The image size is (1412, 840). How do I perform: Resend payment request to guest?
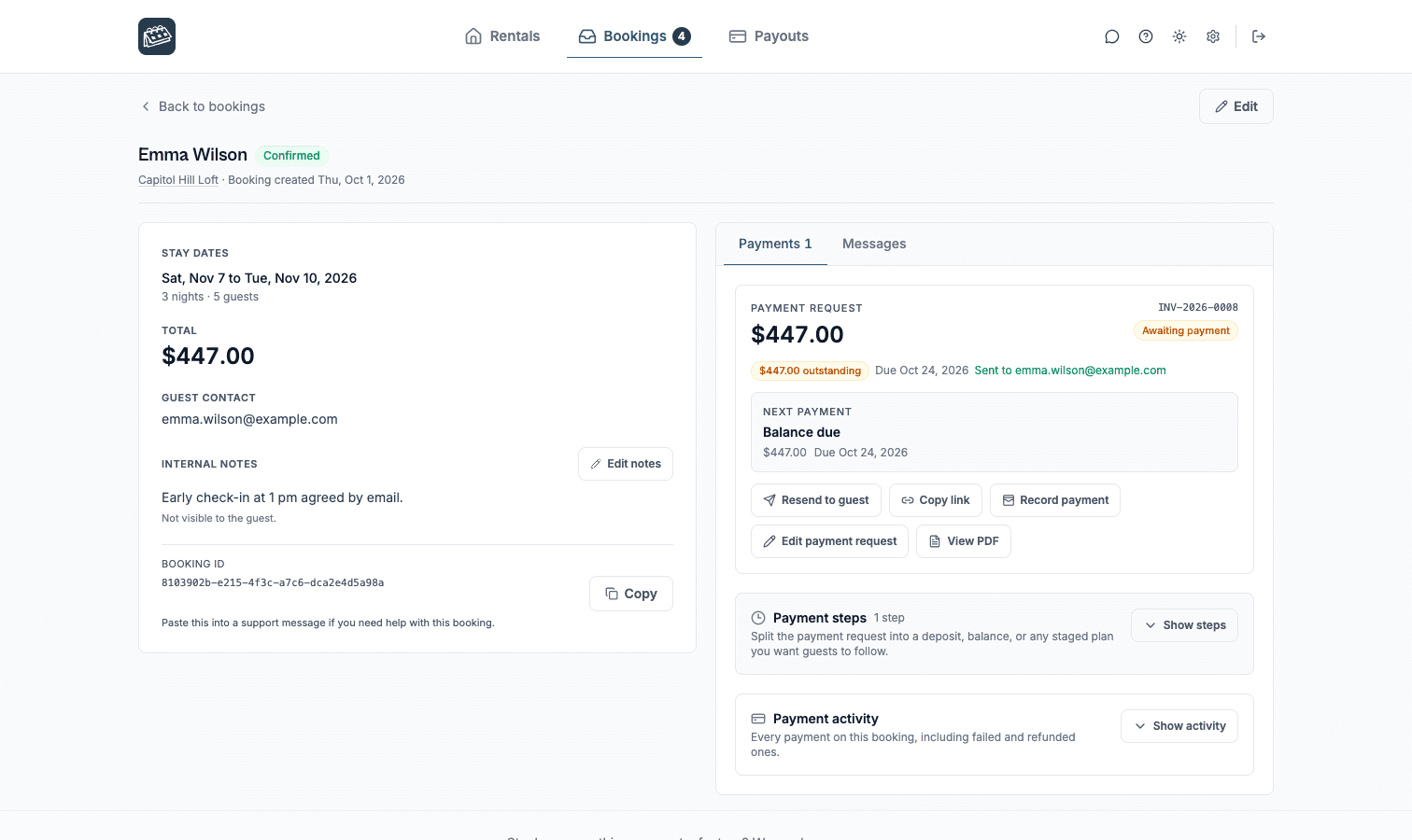(816, 500)
